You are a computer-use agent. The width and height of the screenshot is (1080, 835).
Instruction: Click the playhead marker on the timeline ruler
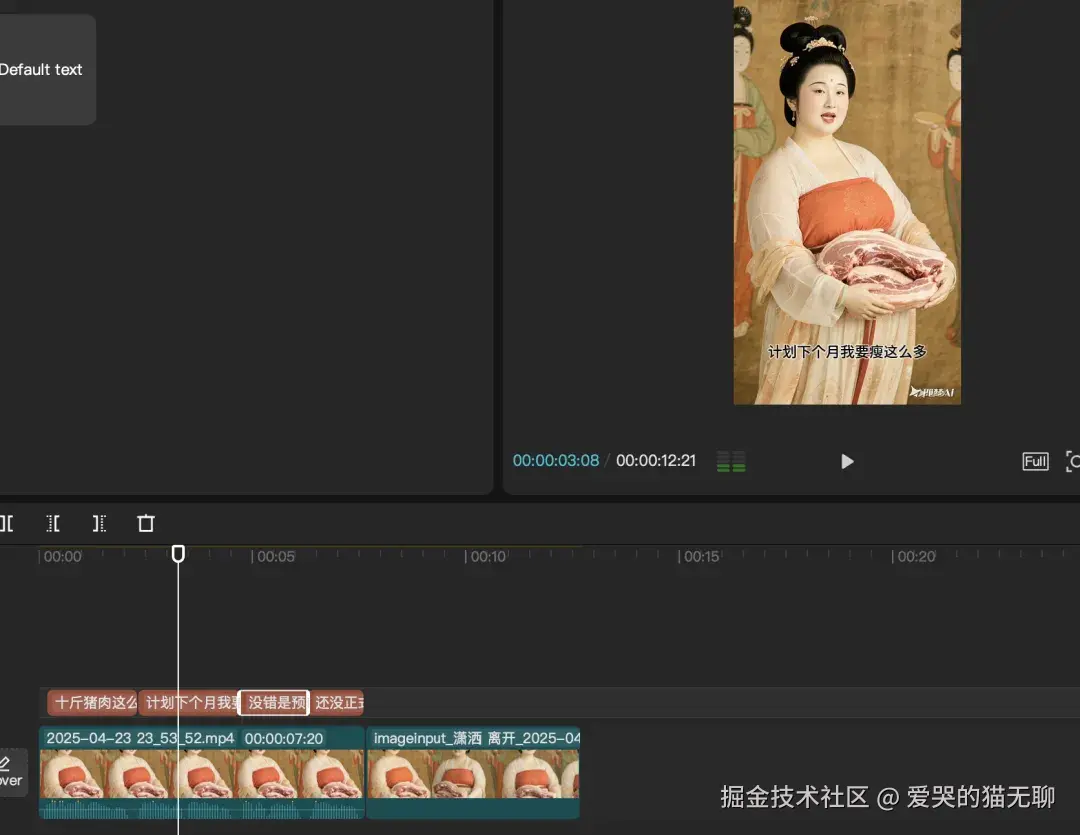tap(178, 552)
